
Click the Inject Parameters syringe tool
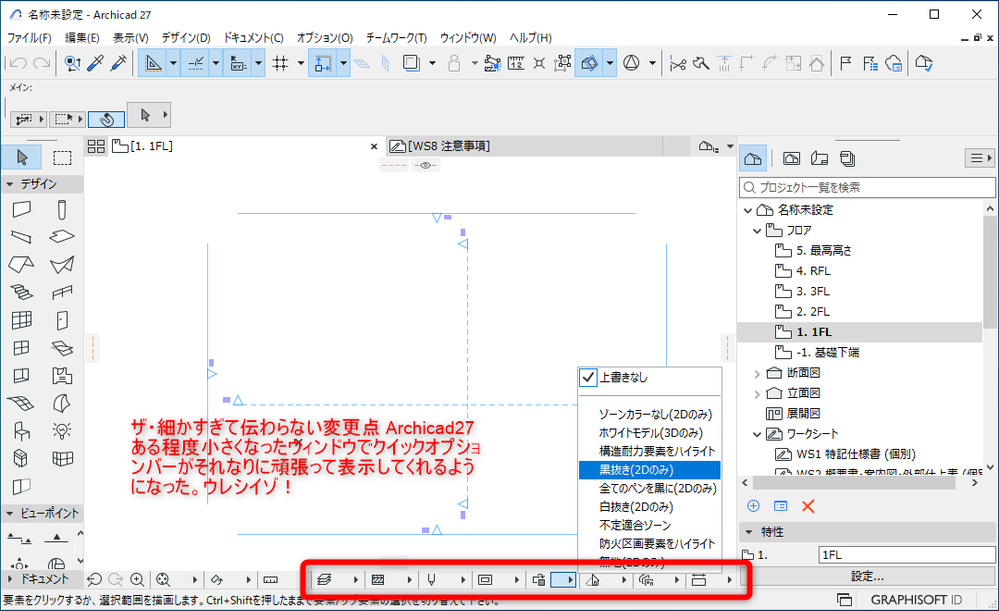[119, 63]
